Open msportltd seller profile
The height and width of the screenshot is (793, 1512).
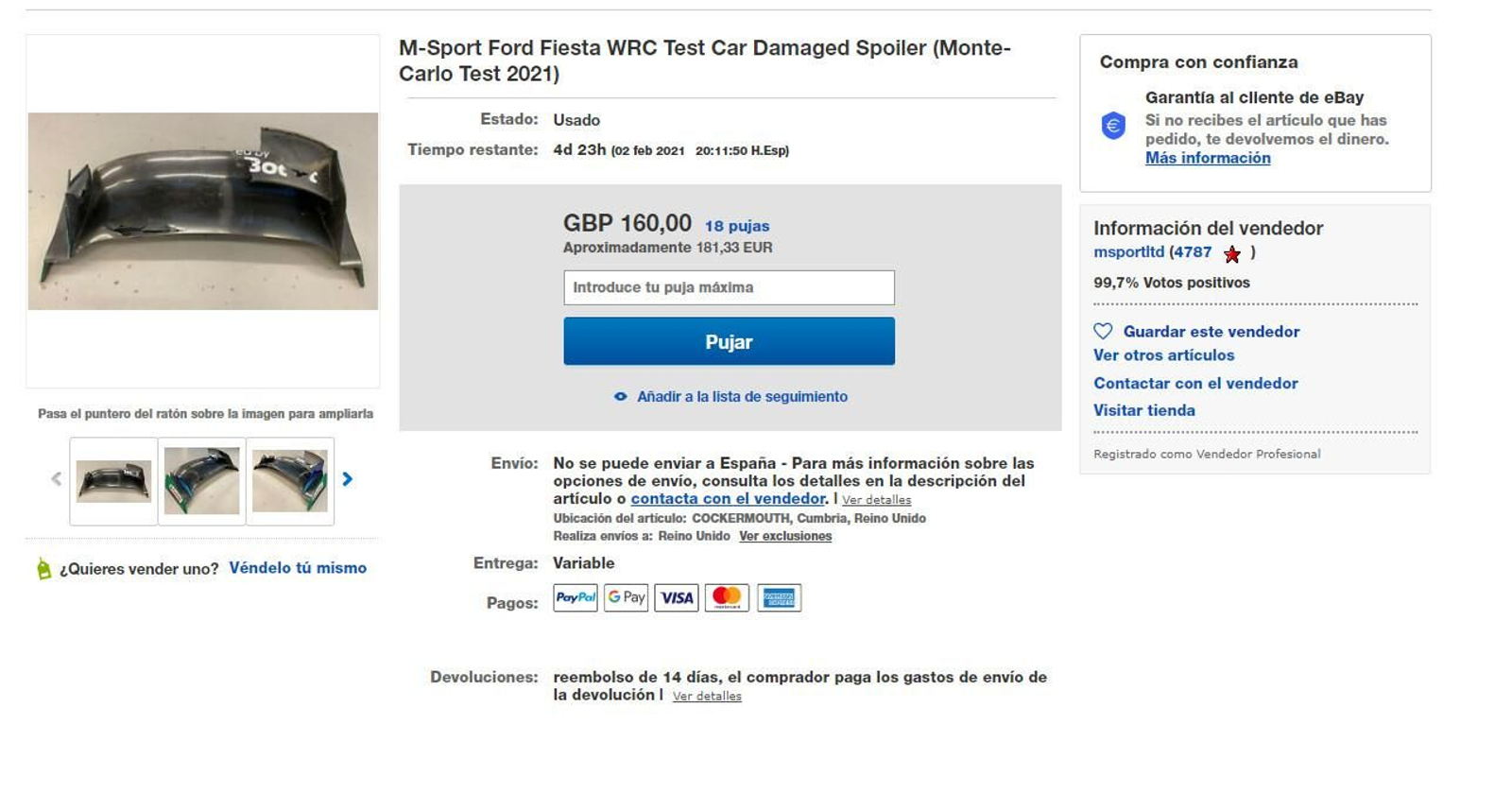coord(1128,252)
